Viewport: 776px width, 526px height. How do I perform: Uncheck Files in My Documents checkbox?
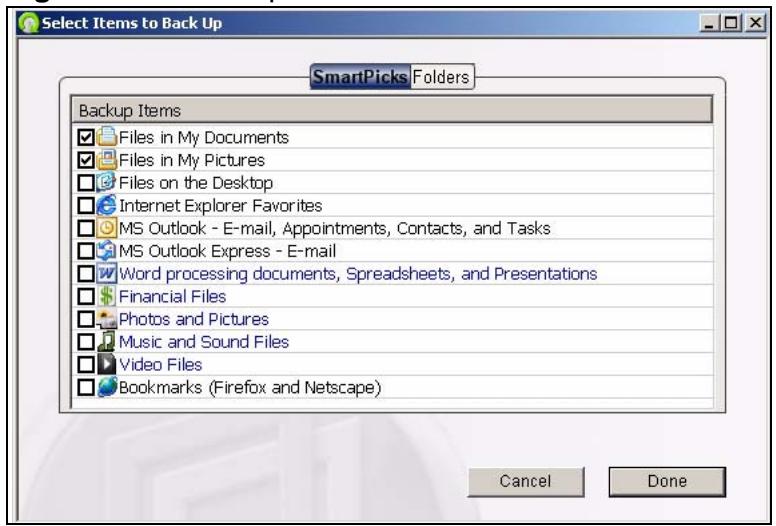[86, 137]
